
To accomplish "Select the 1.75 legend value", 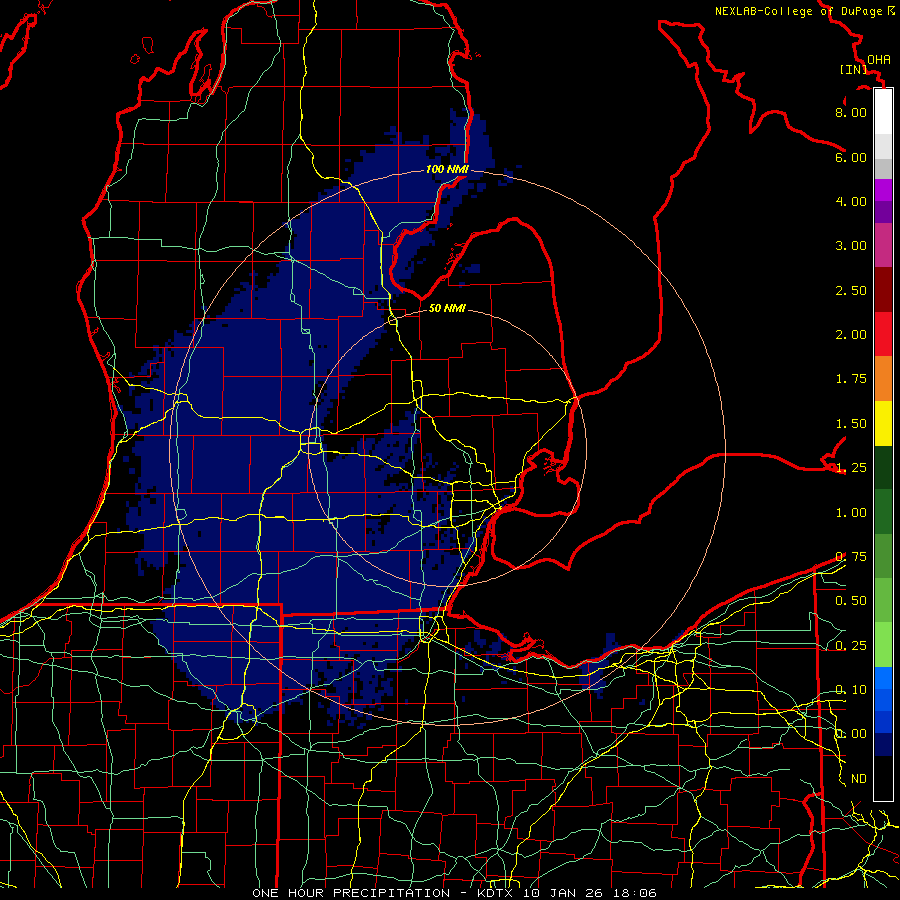I will click(x=851, y=379).
